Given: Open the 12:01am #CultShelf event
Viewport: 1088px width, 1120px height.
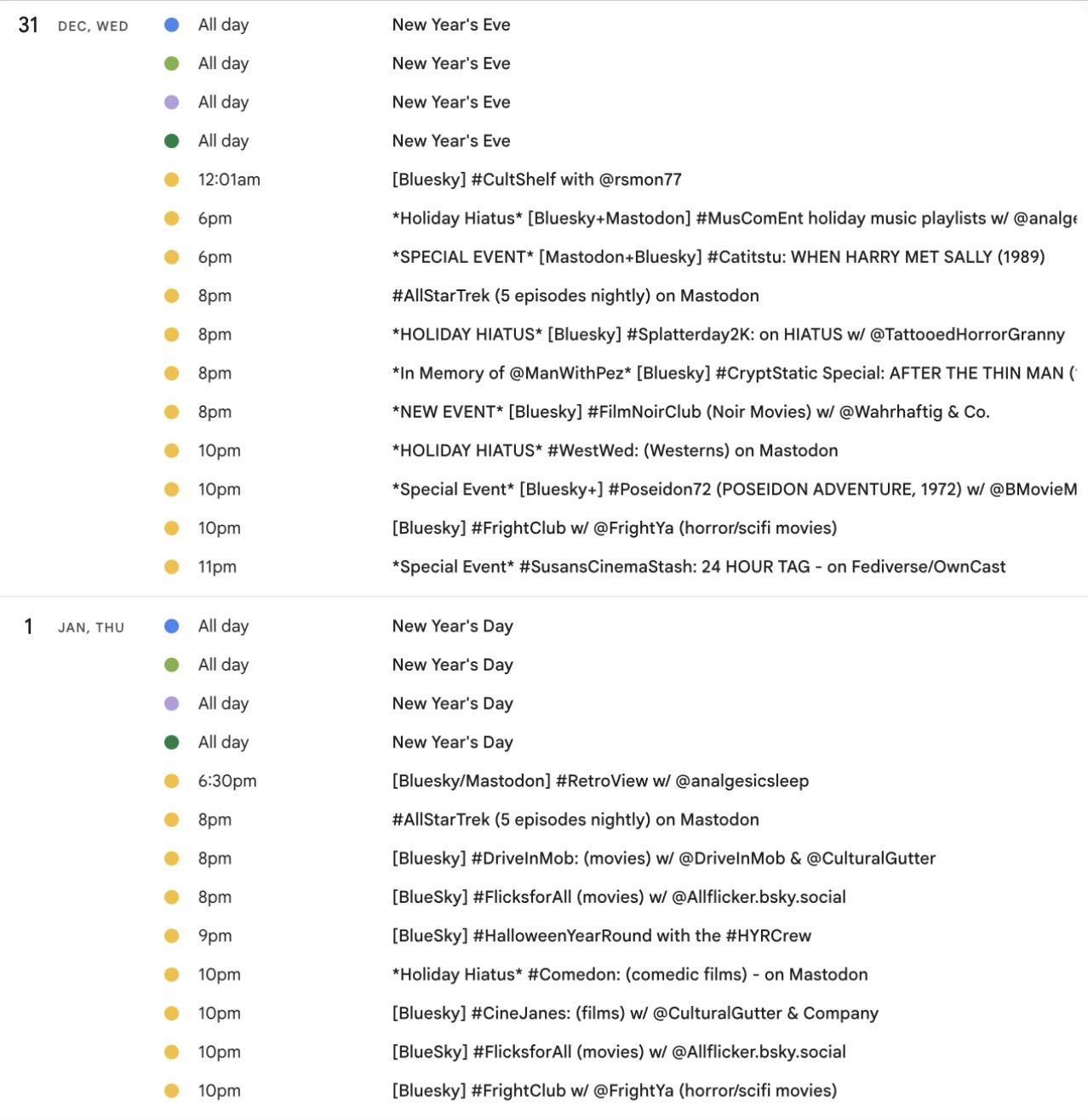Looking at the screenshot, I should click(x=536, y=180).
